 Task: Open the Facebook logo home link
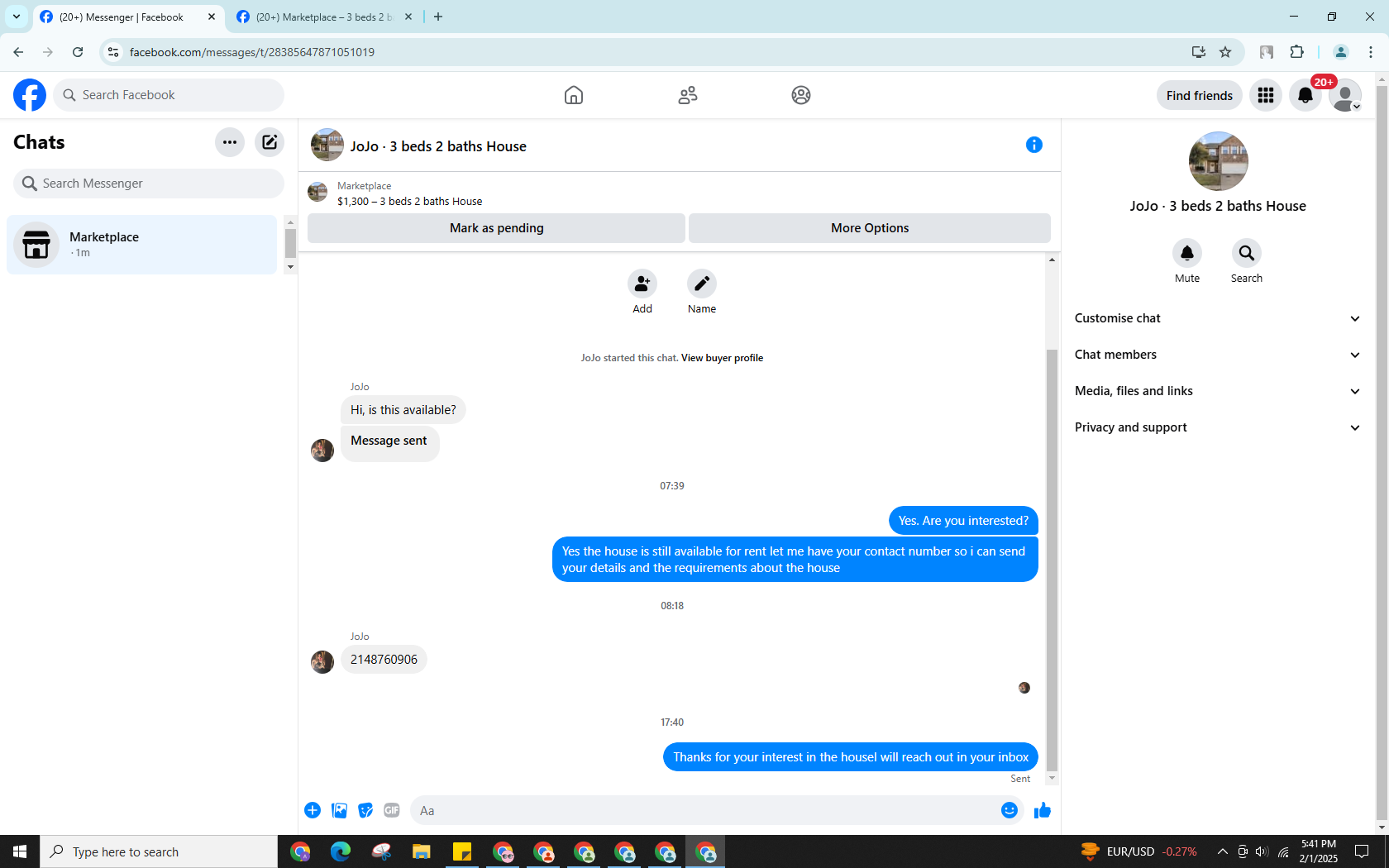click(30, 95)
